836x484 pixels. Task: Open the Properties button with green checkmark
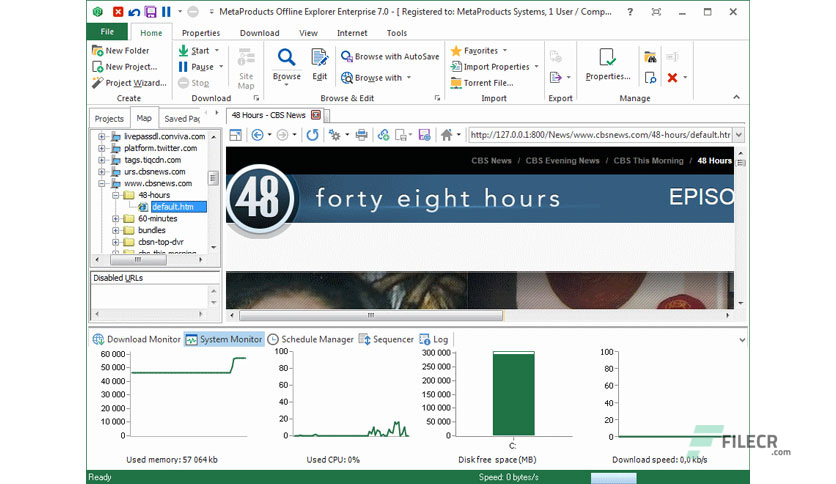click(607, 64)
